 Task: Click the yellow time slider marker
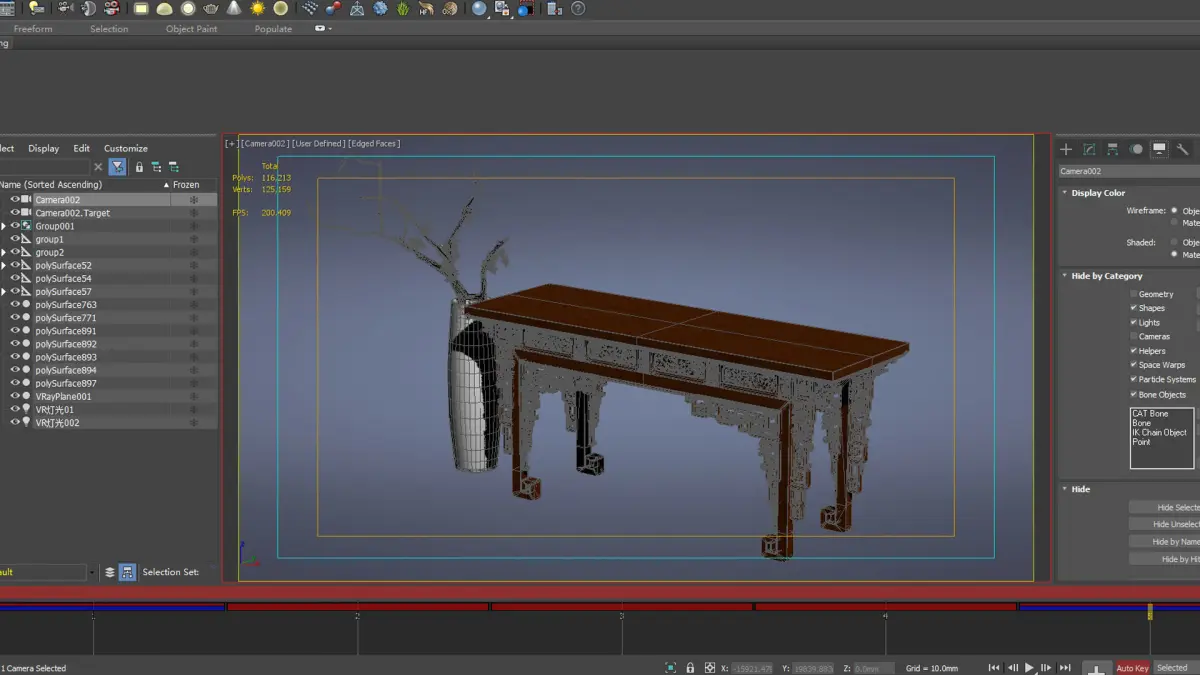1150,611
